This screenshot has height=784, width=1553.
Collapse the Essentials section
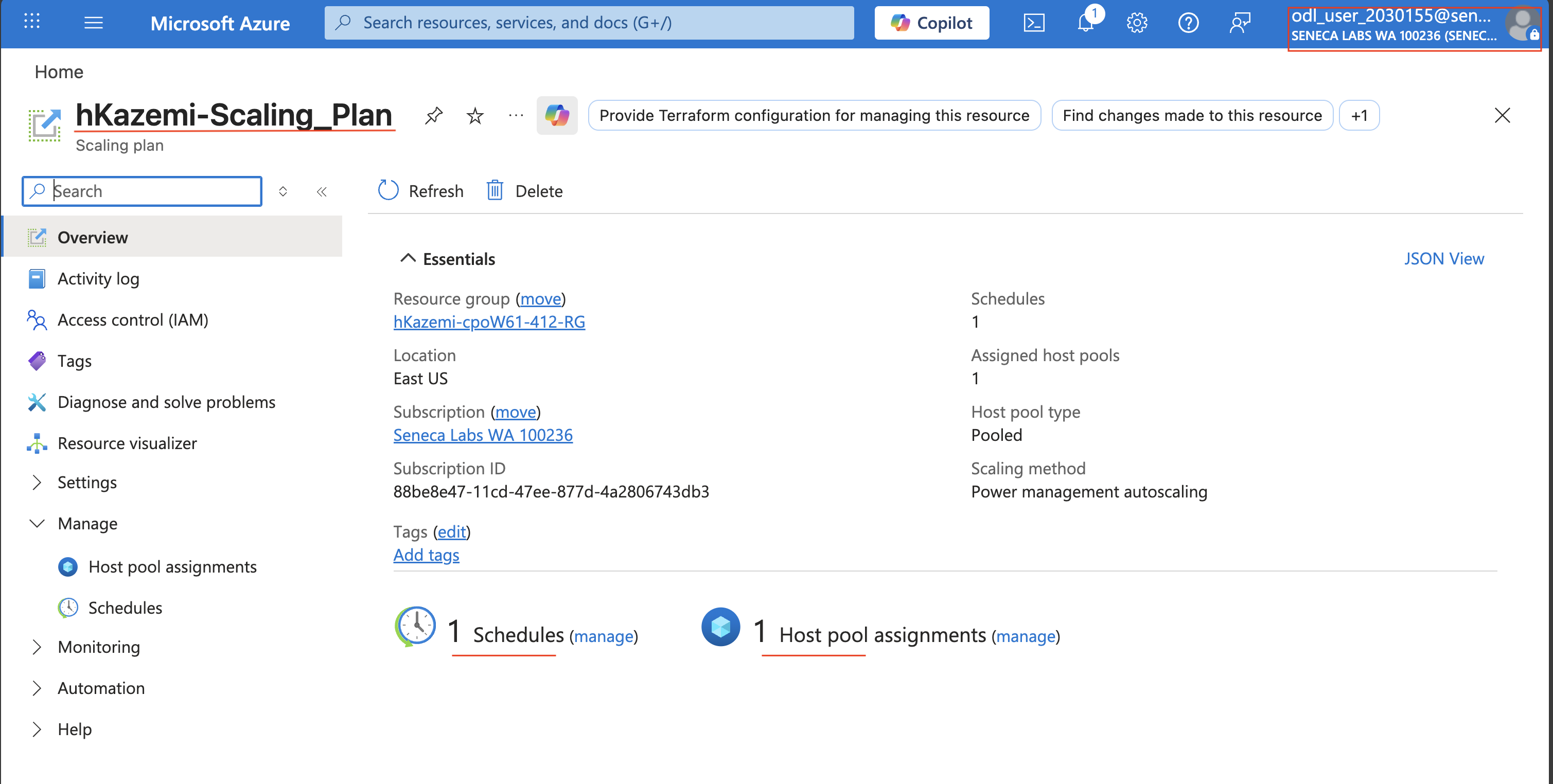click(x=408, y=259)
